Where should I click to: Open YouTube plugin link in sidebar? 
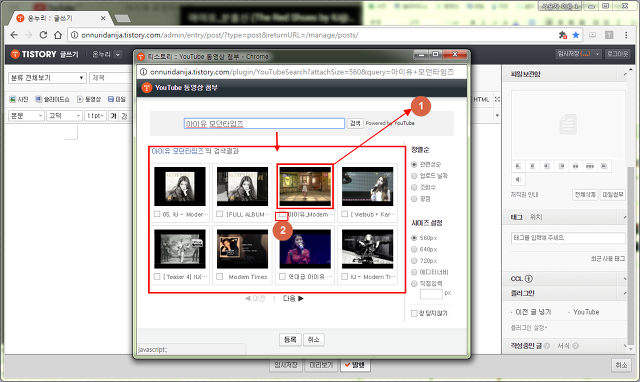click(586, 312)
